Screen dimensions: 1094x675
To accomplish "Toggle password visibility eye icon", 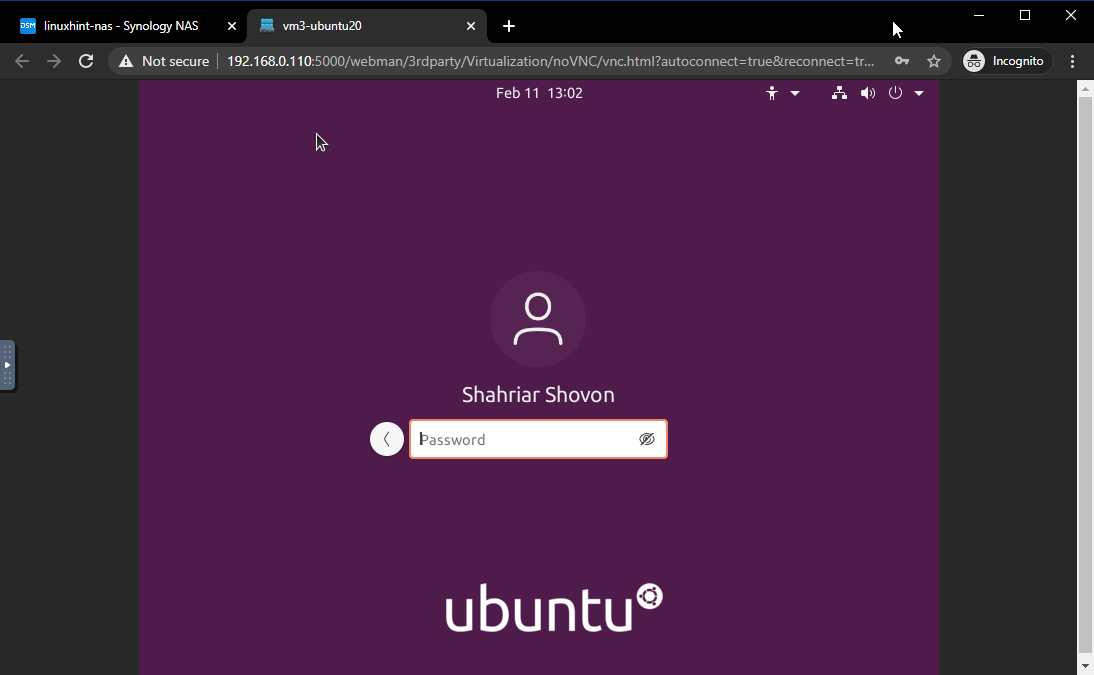I will tap(647, 439).
